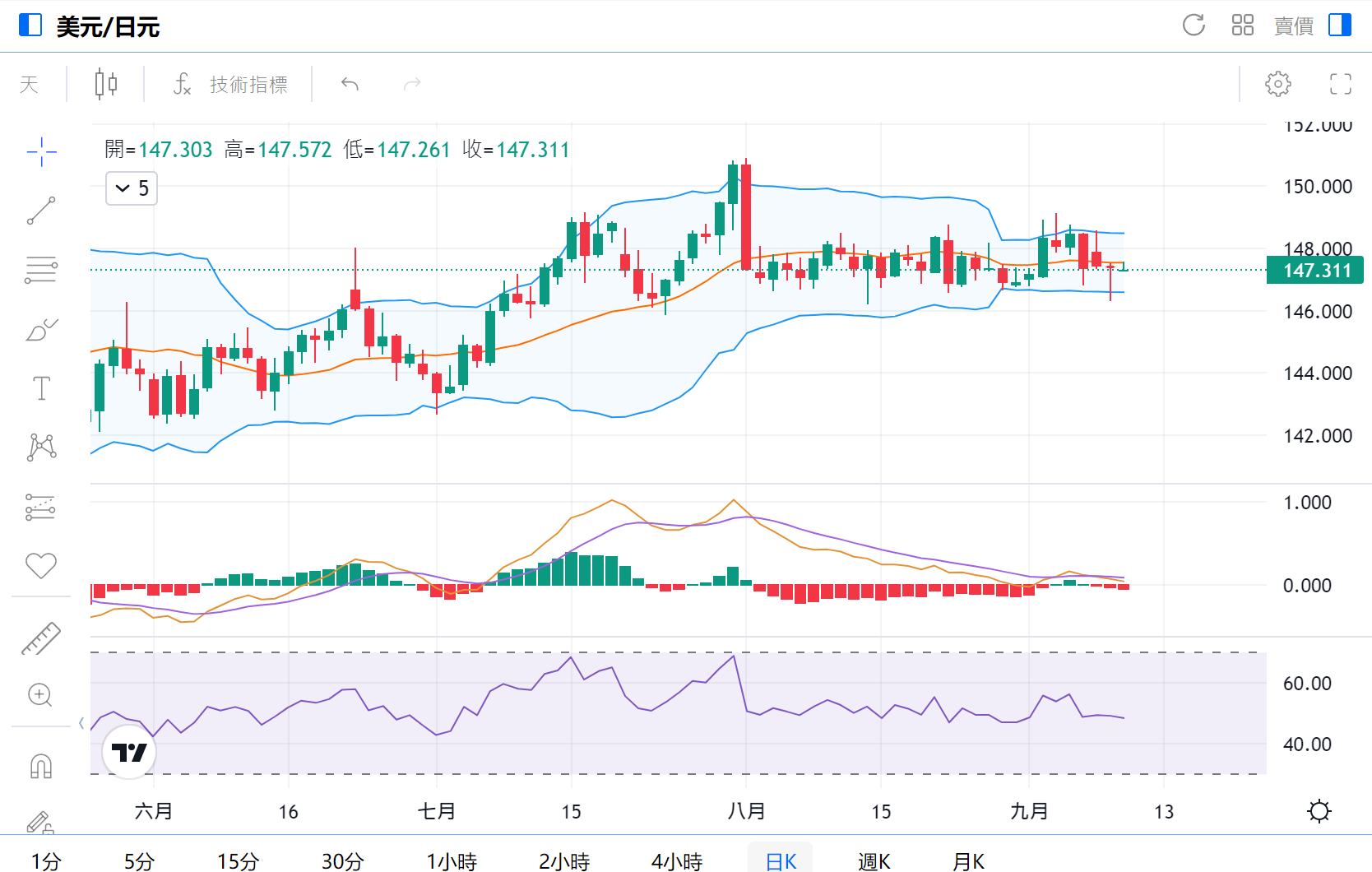Select the ruler measure tool

41,638
